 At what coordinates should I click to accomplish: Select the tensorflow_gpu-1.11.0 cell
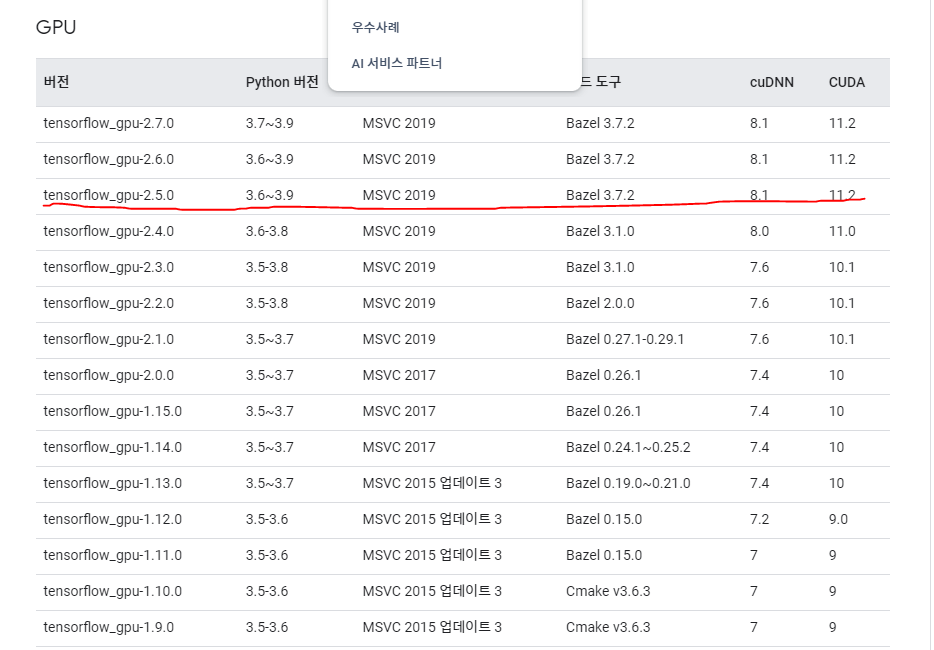(113, 555)
